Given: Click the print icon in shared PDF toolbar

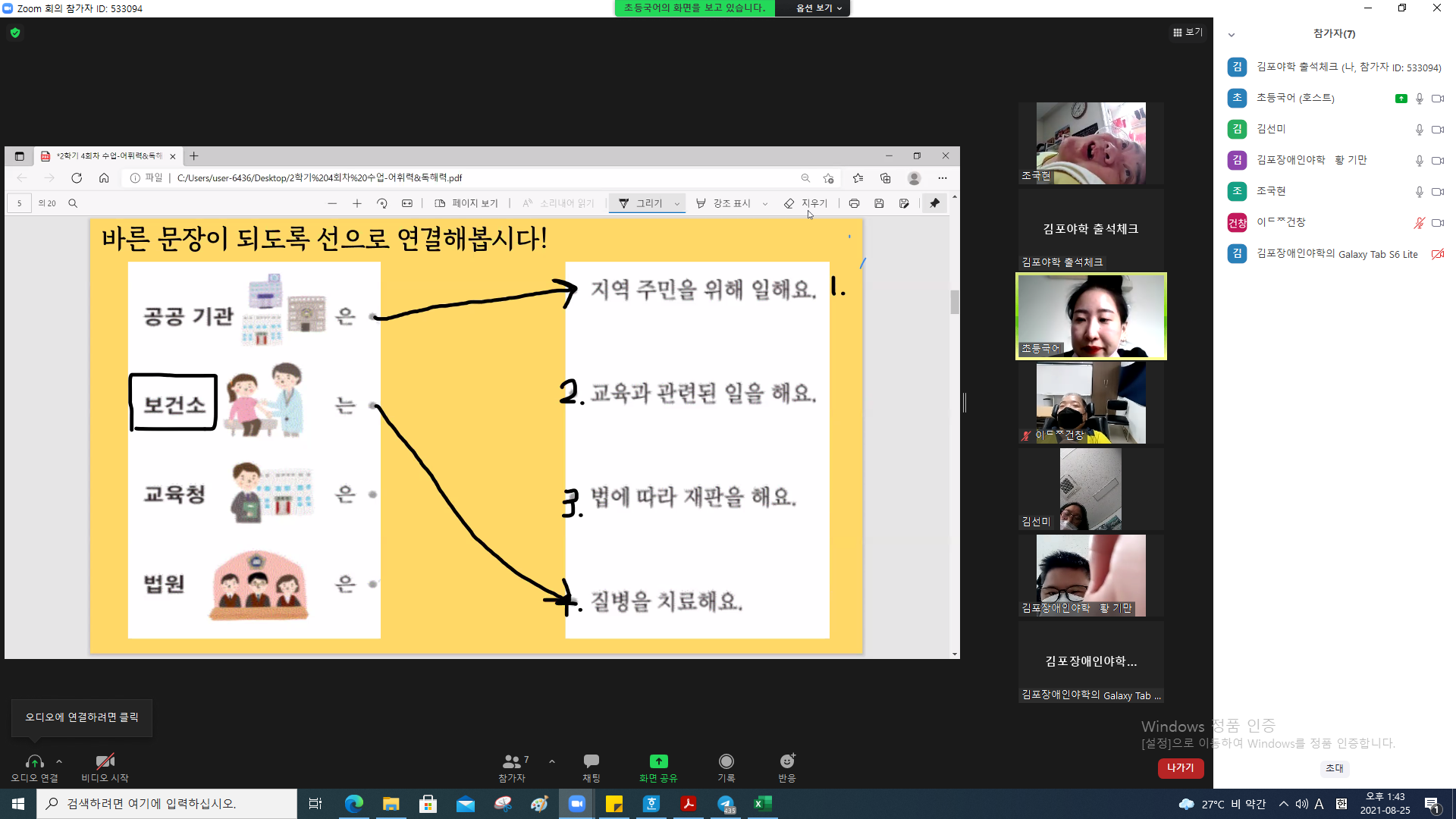Looking at the screenshot, I should tap(854, 203).
